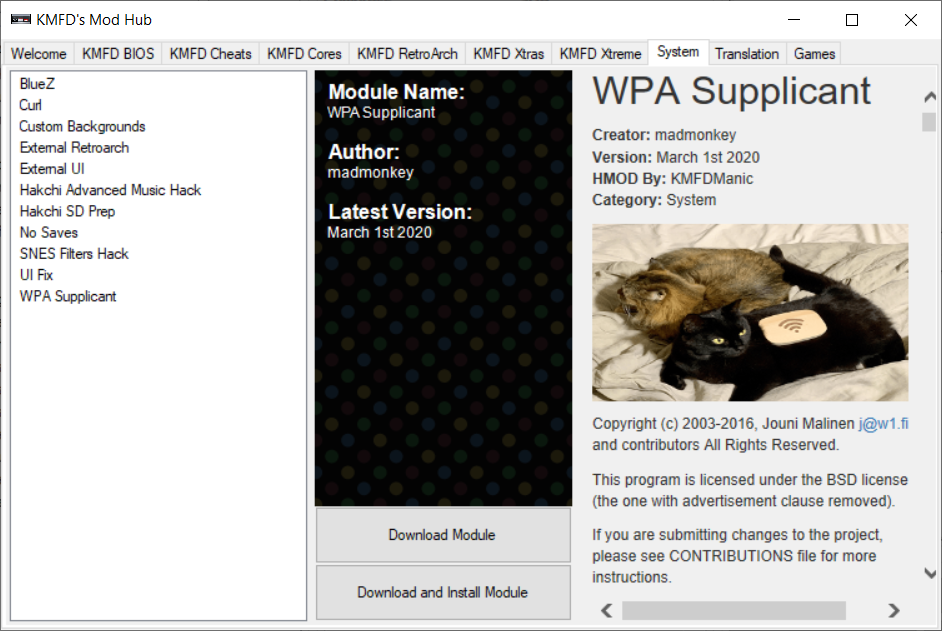
Task: Switch to the KMFD BIOS tab
Action: point(118,53)
